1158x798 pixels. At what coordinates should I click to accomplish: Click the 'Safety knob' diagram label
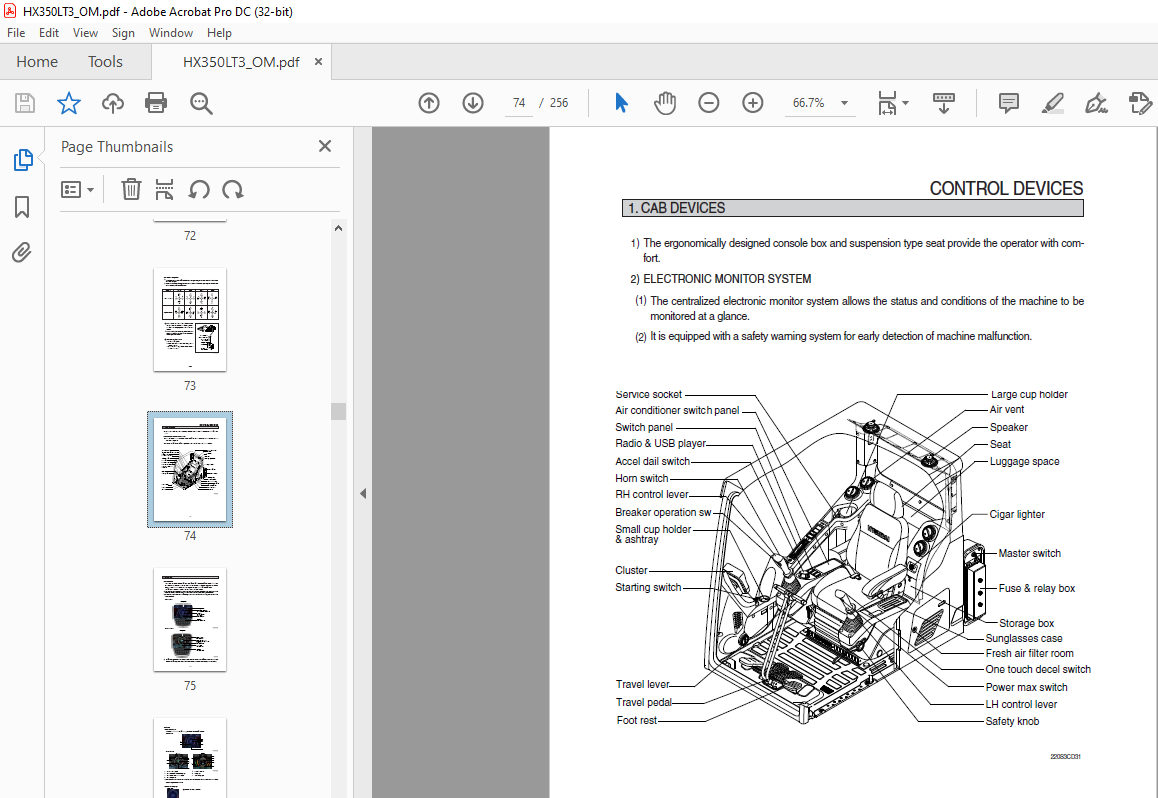[x=1012, y=721]
